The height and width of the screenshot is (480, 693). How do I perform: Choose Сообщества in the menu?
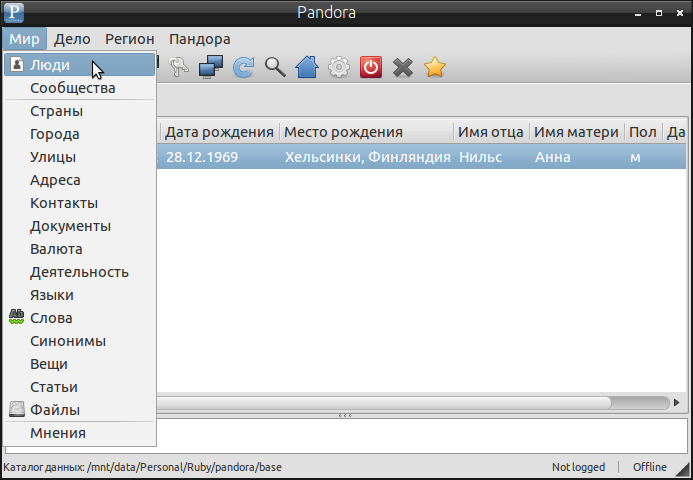point(80,88)
